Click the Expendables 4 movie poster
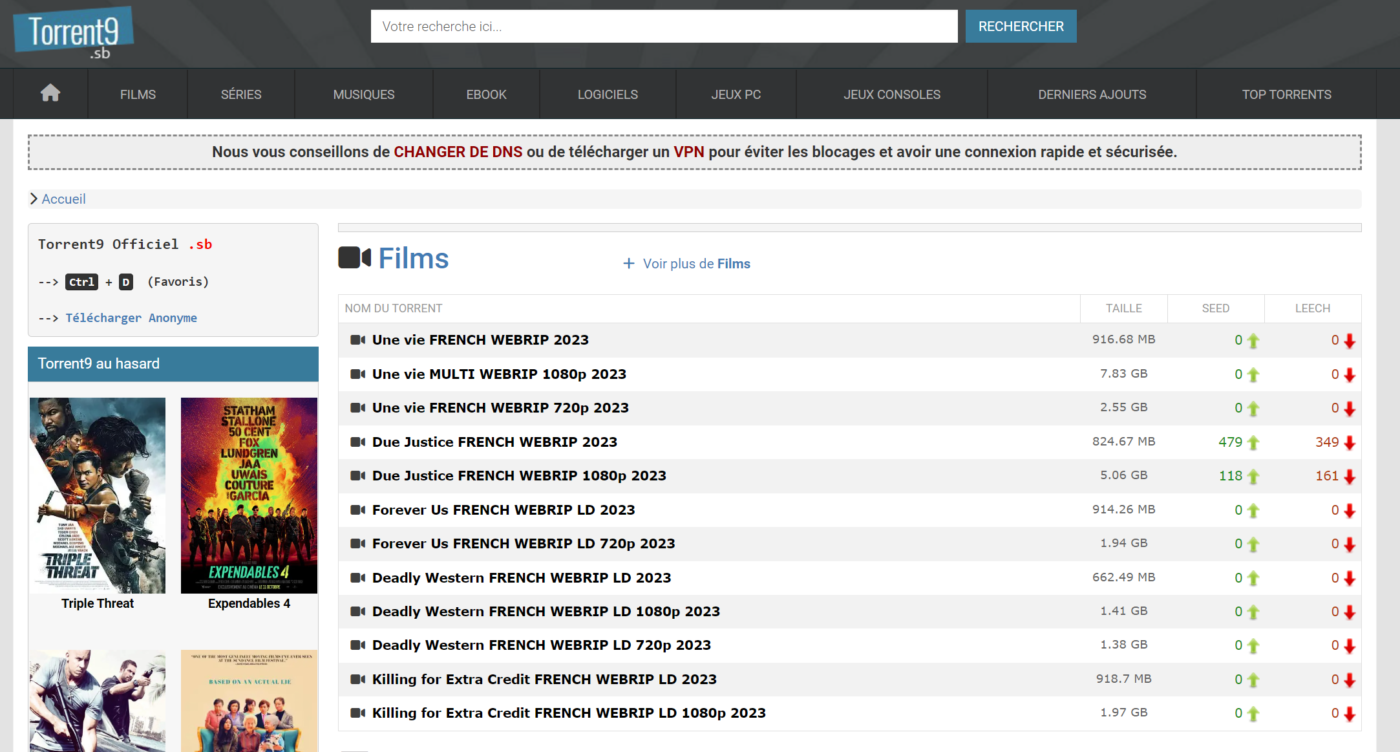 [249, 494]
